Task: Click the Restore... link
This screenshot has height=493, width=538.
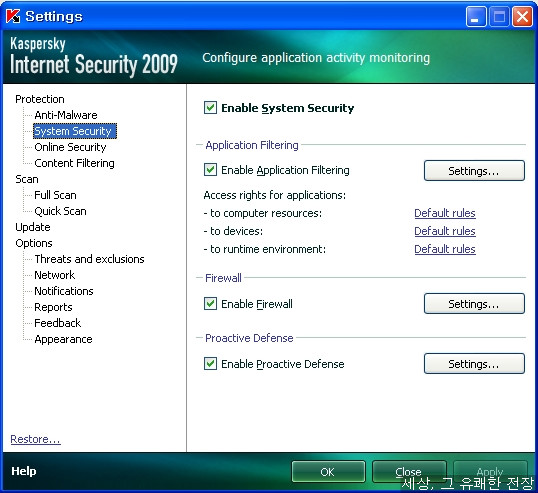Action: tap(35, 439)
